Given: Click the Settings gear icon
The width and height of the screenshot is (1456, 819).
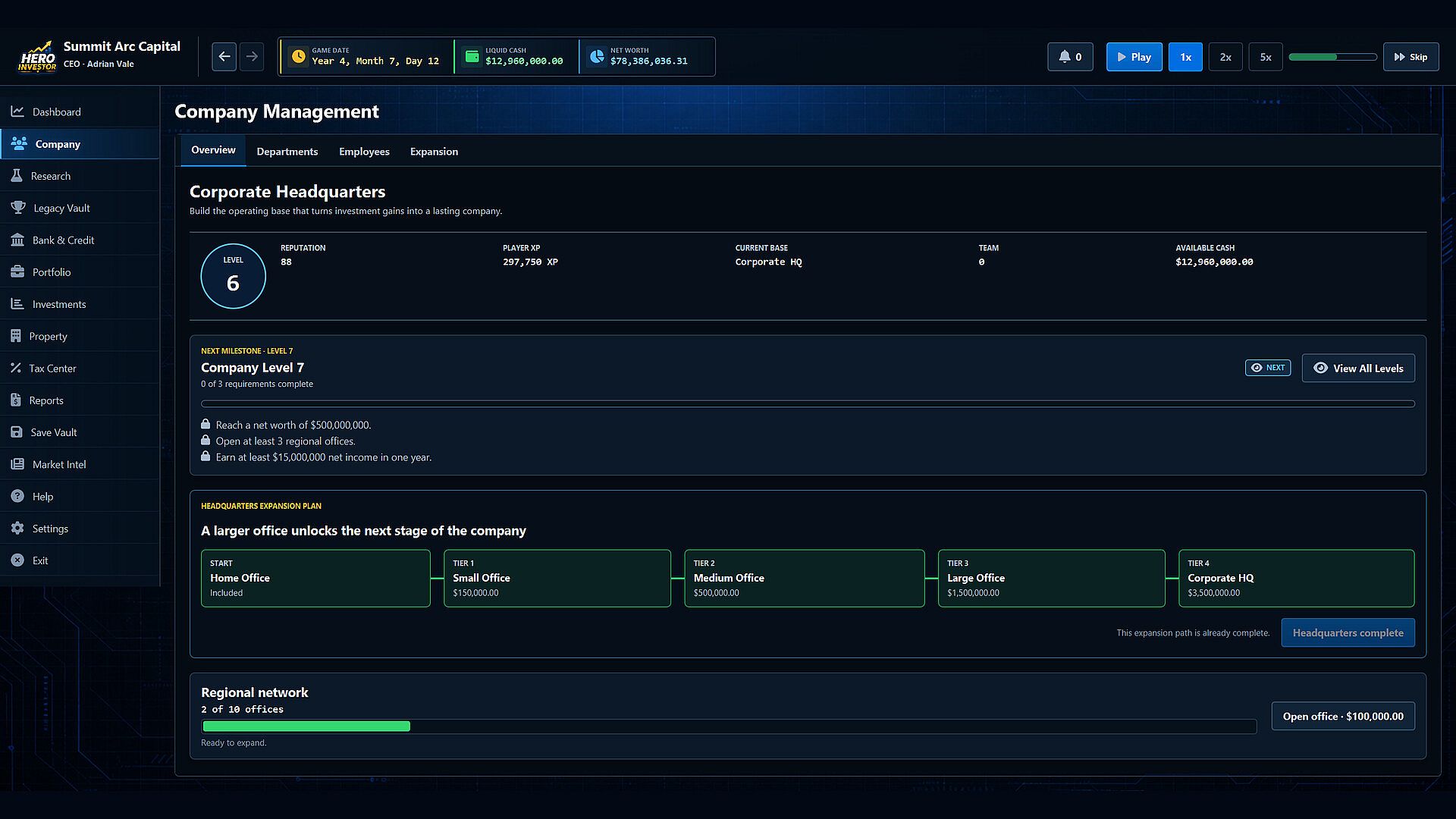Looking at the screenshot, I should tap(17, 528).
